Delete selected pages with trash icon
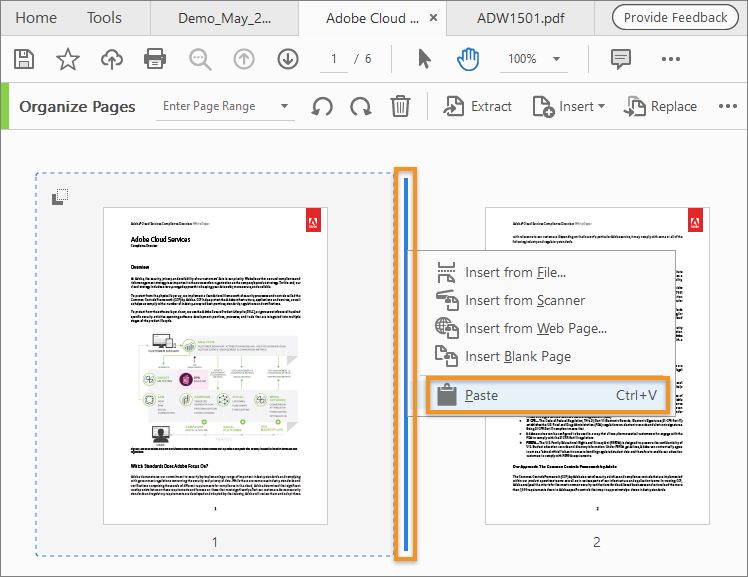 pos(400,106)
